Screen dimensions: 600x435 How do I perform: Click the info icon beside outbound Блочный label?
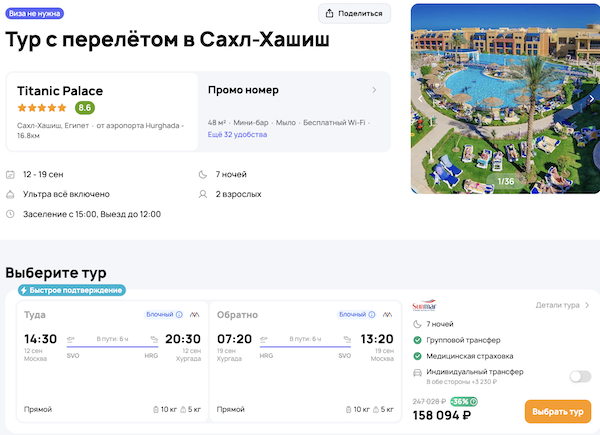(178, 314)
